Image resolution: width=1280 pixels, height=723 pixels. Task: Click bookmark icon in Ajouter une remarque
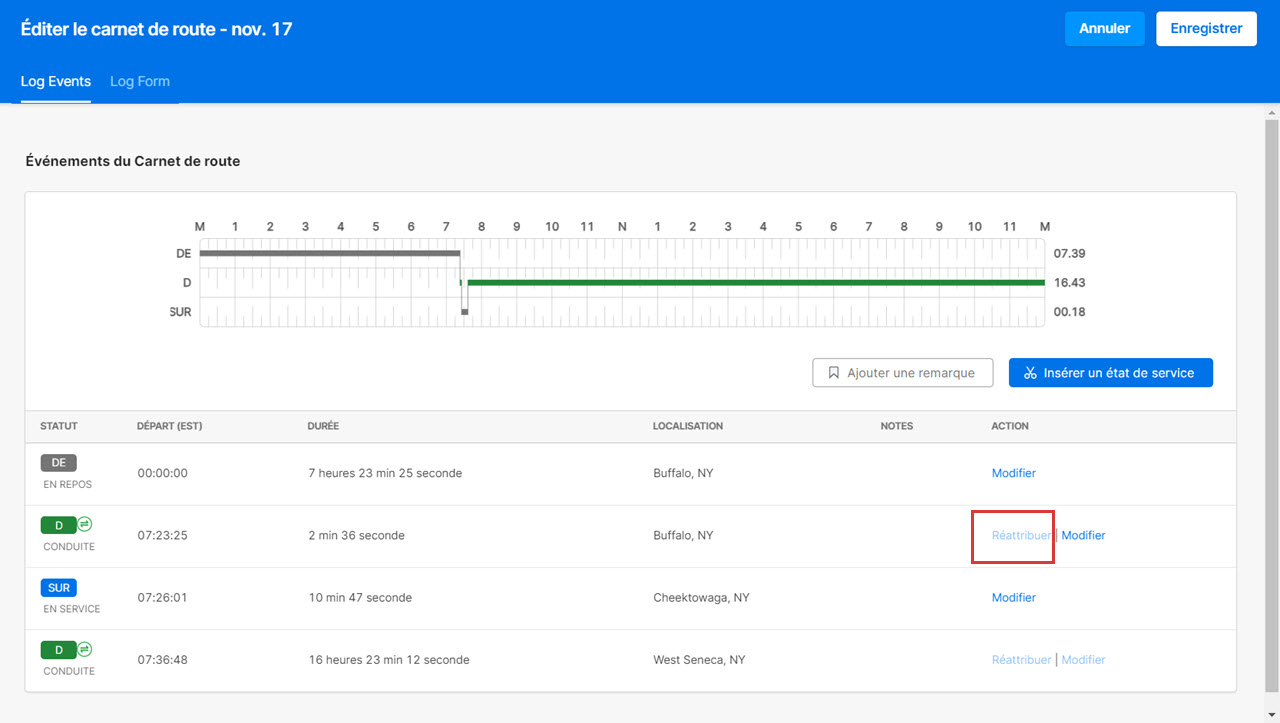tap(834, 373)
